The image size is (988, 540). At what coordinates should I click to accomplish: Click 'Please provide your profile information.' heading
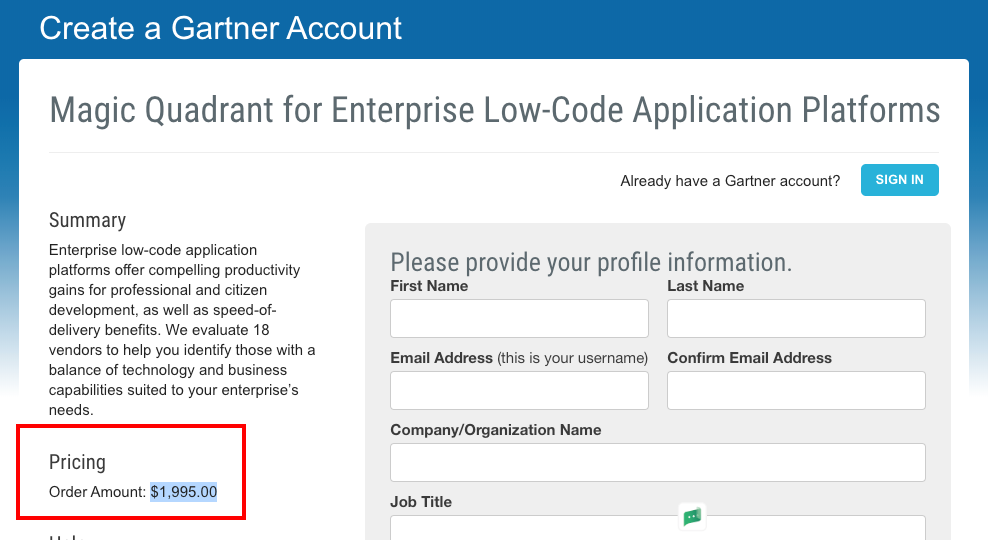point(591,261)
